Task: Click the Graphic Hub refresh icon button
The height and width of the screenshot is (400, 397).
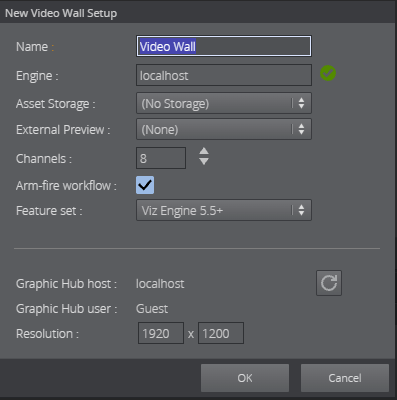Action: [329, 283]
